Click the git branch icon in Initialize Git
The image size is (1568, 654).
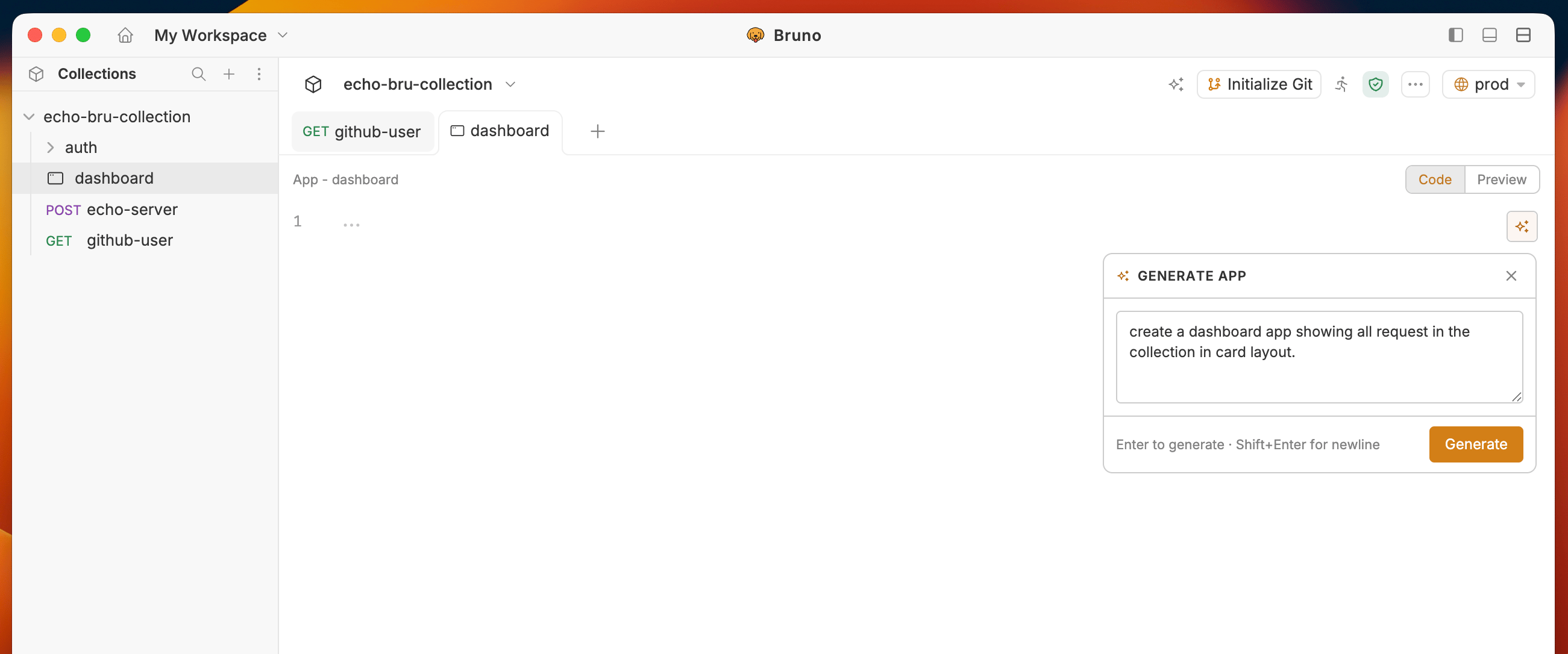click(1214, 84)
